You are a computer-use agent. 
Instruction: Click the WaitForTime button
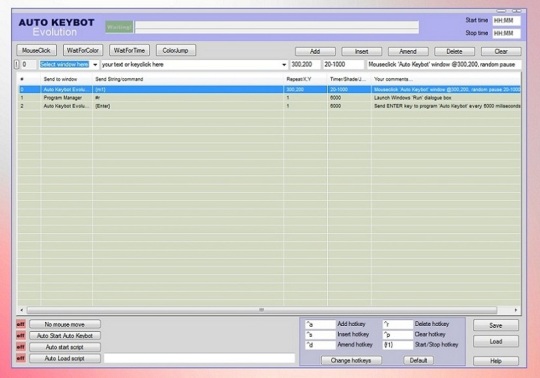[x=129, y=50]
